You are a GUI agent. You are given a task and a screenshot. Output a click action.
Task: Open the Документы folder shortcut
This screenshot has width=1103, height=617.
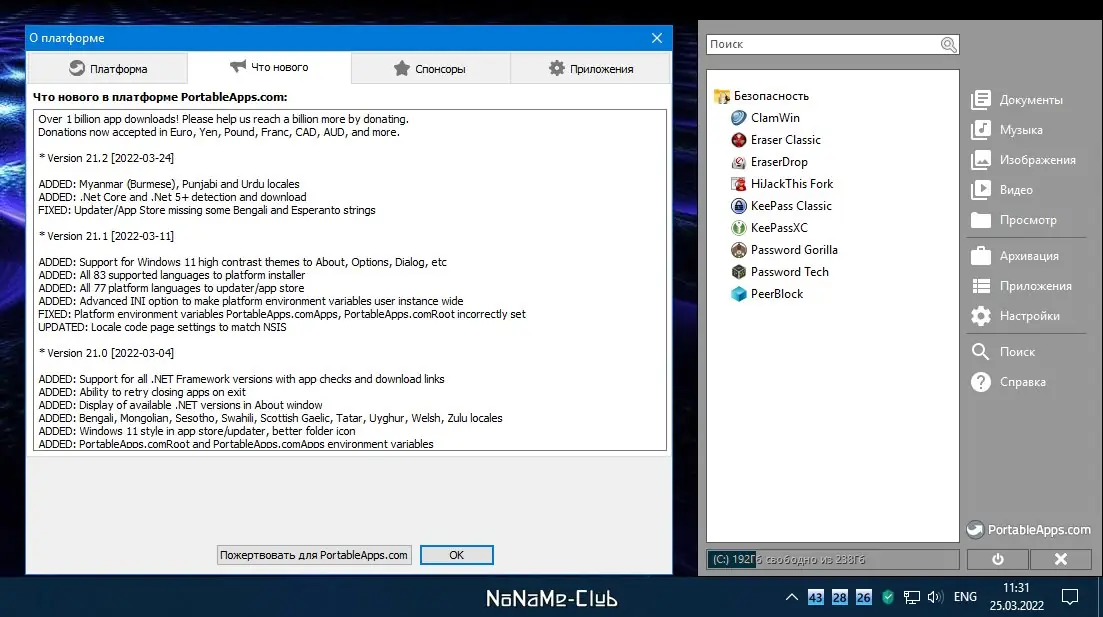(1017, 100)
